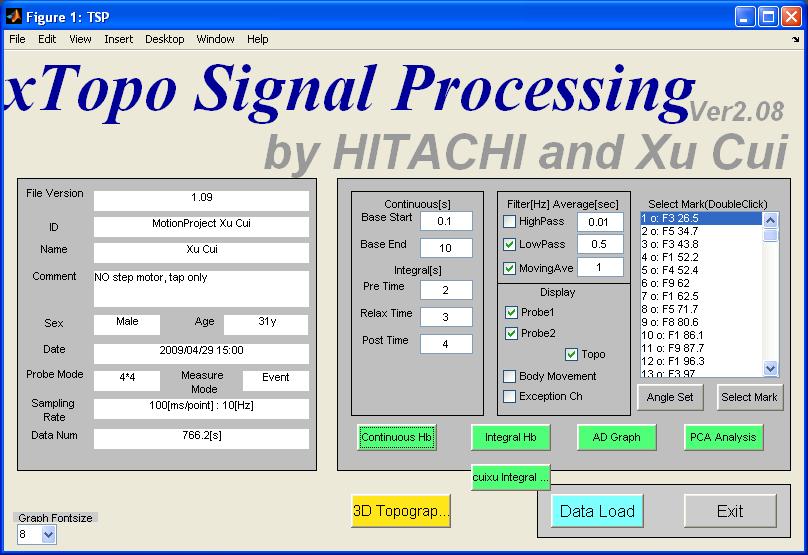Screen dimensions: 808x555
Task: Click the Integral Hb button
Action: (511, 438)
